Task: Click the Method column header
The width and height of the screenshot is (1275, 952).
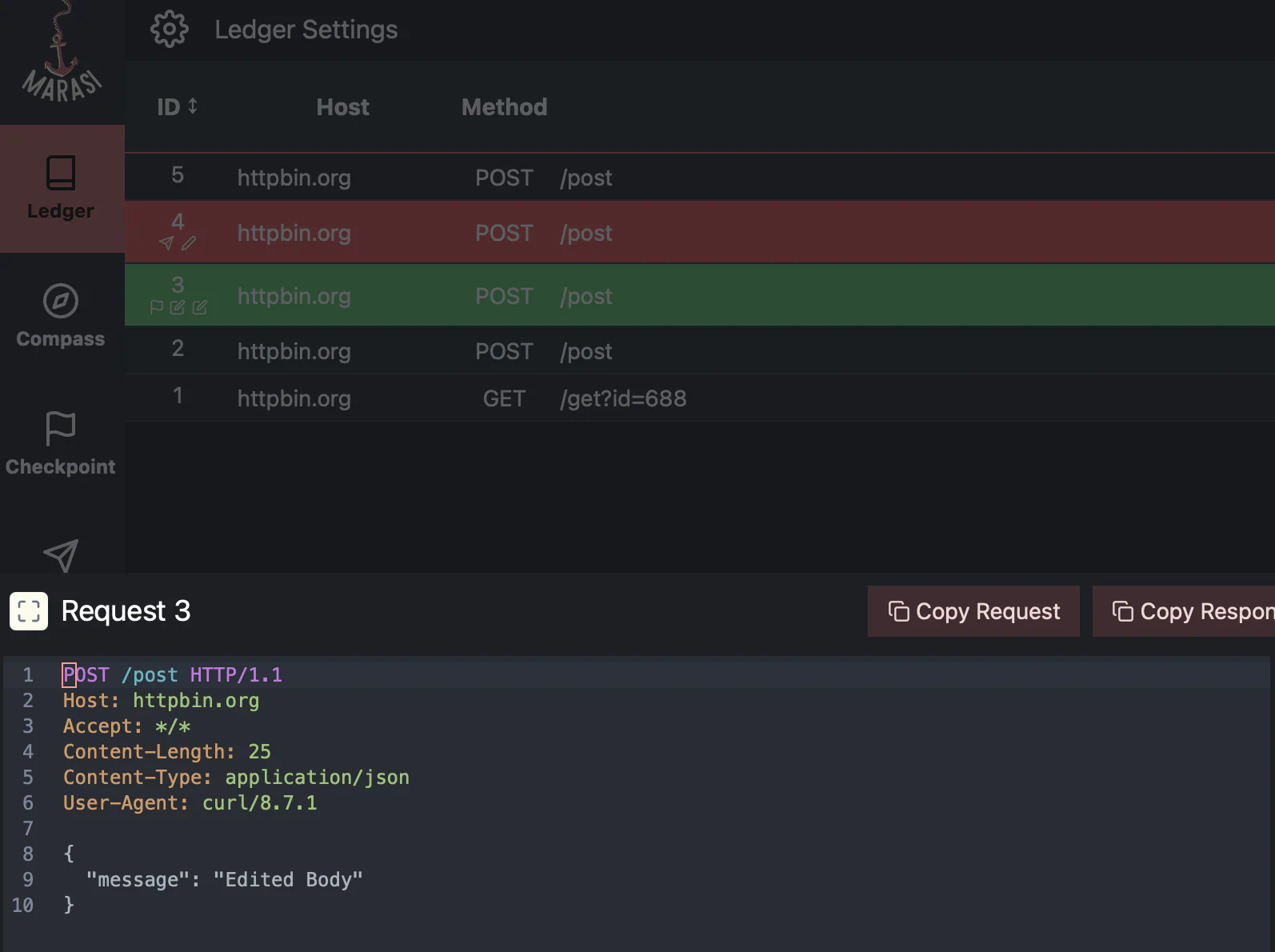Action: click(x=504, y=107)
